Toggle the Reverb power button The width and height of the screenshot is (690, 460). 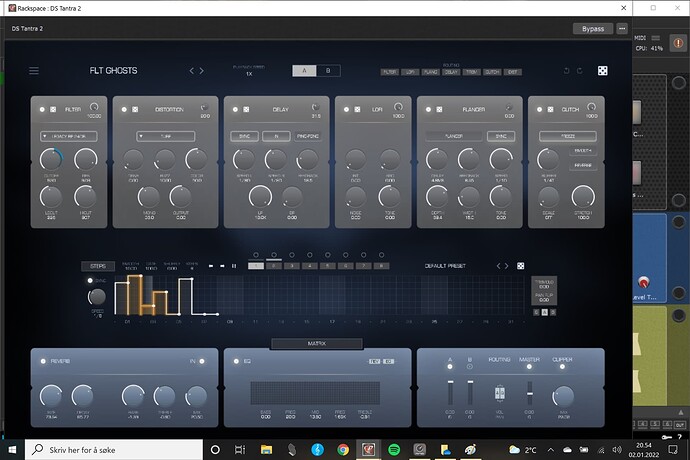tap(43, 361)
